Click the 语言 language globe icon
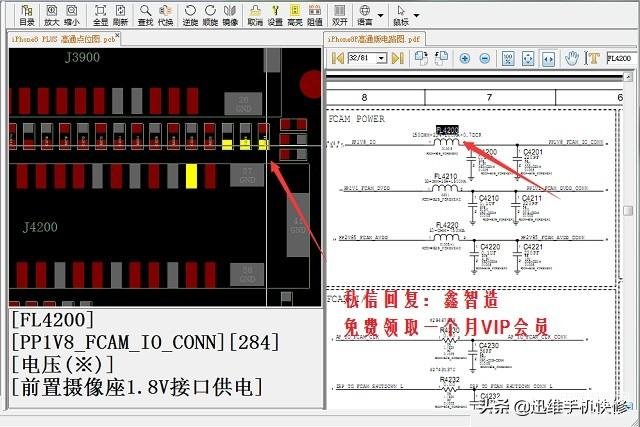This screenshot has width=640, height=427. coord(365,16)
